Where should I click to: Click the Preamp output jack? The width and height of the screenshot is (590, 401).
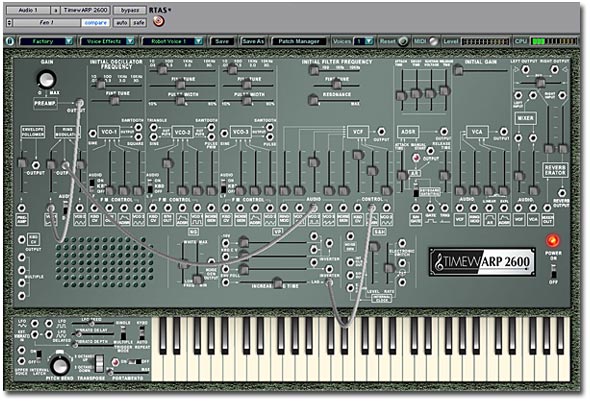click(80, 103)
